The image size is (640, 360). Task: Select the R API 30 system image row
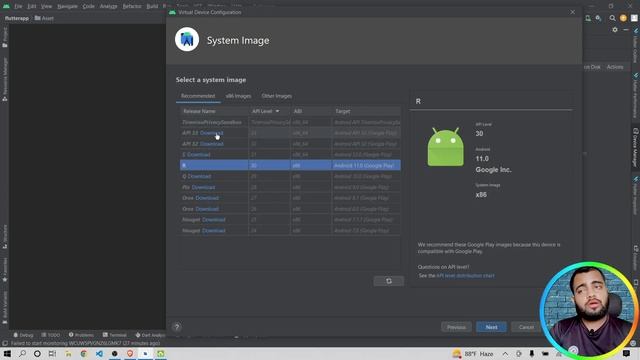(290, 165)
